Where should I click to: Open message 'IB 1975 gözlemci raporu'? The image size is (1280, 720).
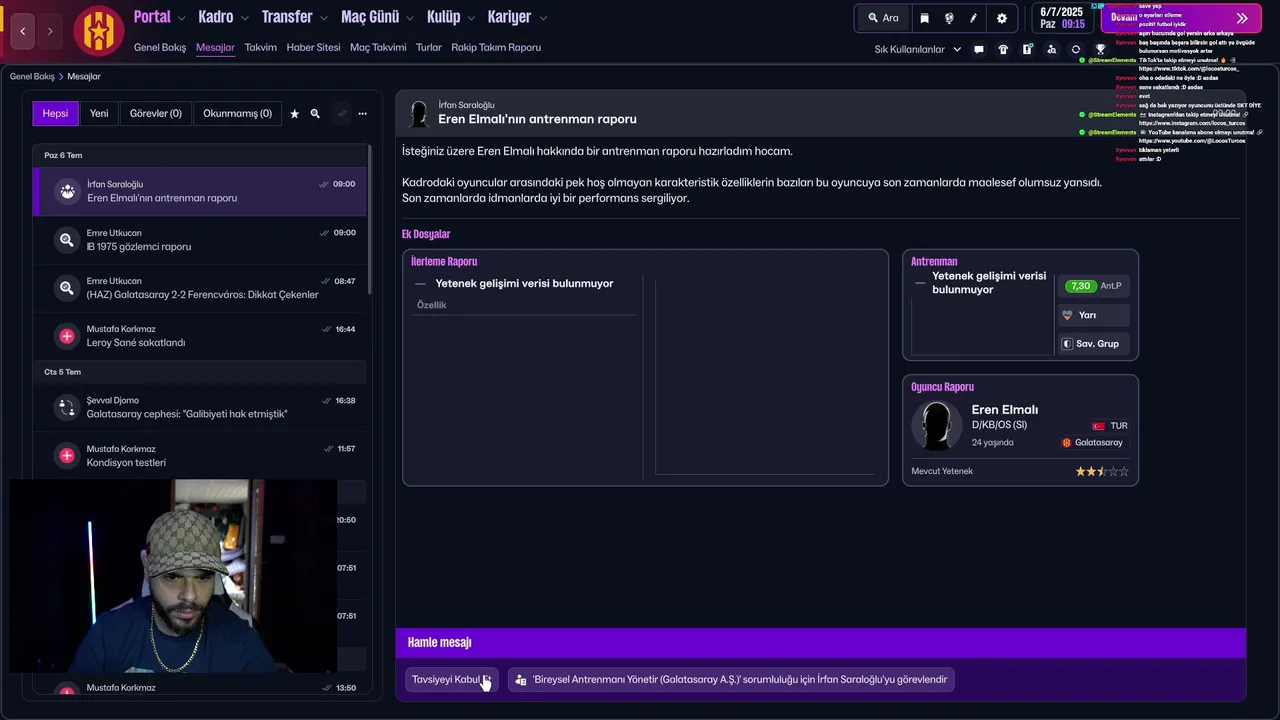[x=200, y=240]
